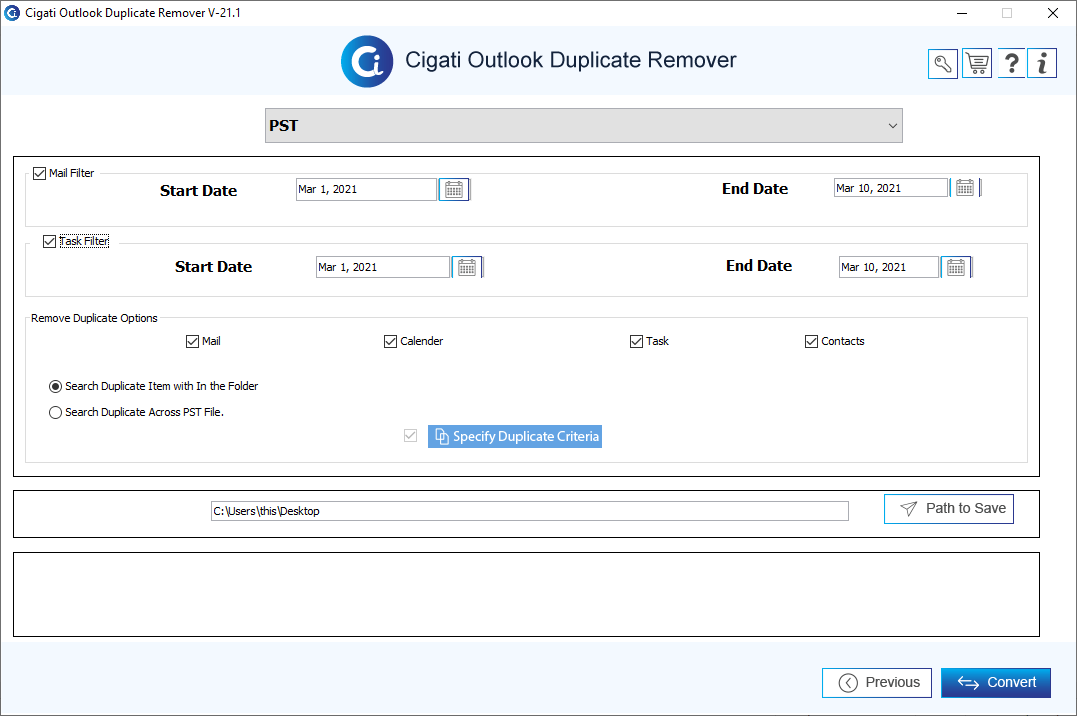Start processing with Convert button
Image resolution: width=1077 pixels, height=716 pixels.
[x=996, y=683]
